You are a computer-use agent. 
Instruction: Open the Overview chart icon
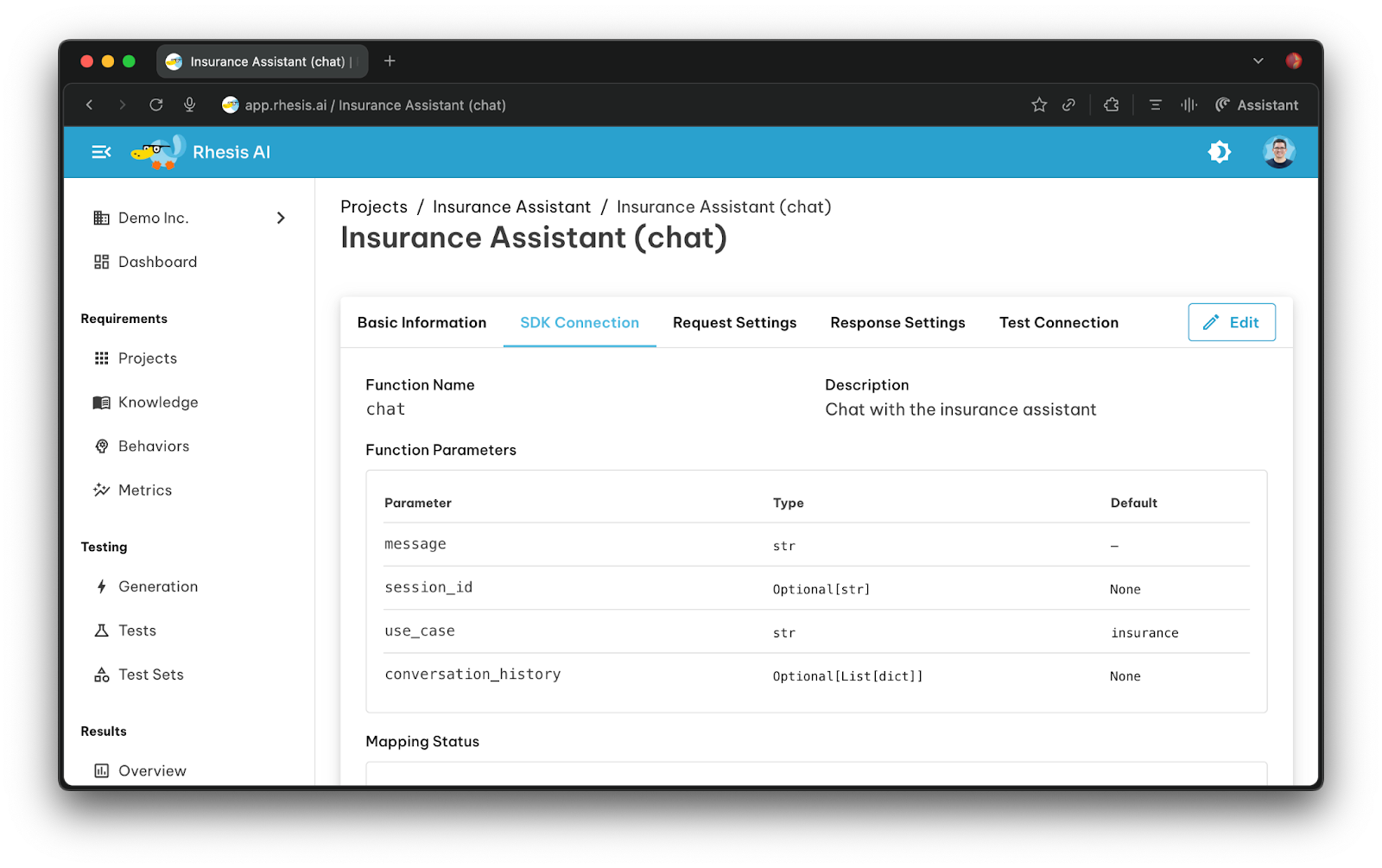(x=101, y=770)
